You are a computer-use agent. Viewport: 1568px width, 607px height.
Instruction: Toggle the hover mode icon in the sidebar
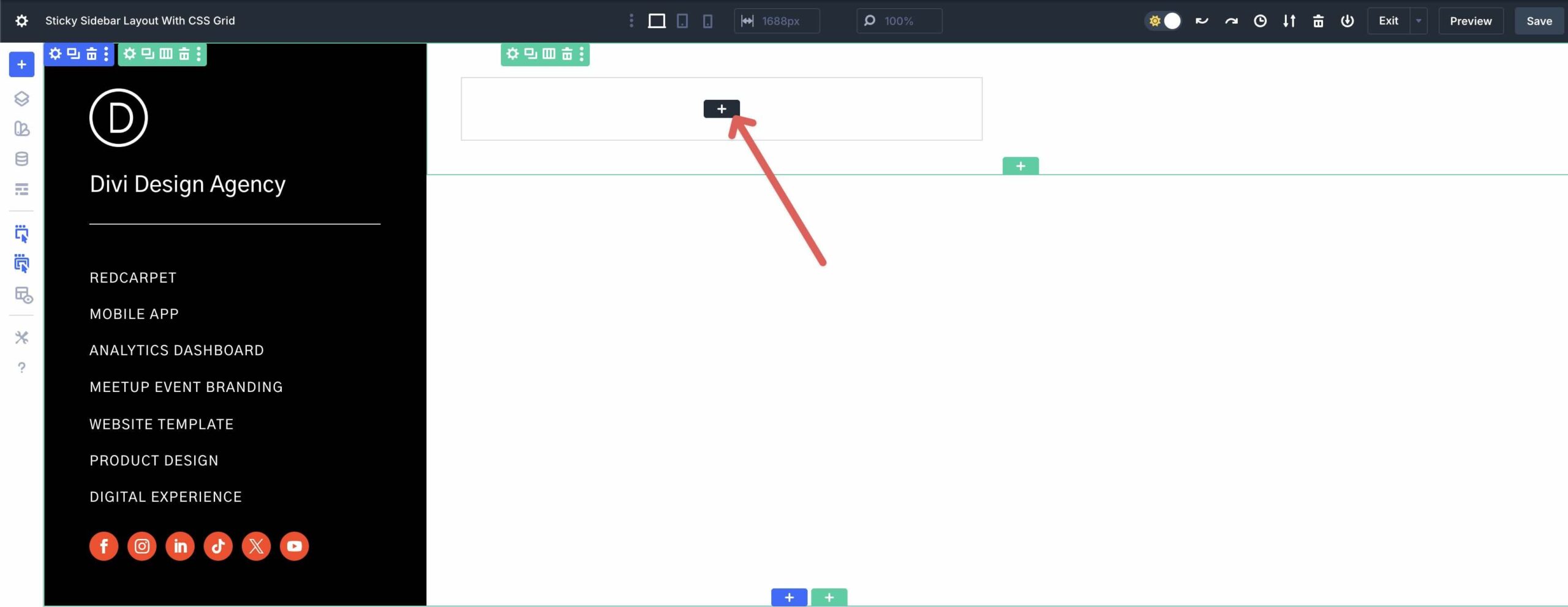tap(21, 263)
